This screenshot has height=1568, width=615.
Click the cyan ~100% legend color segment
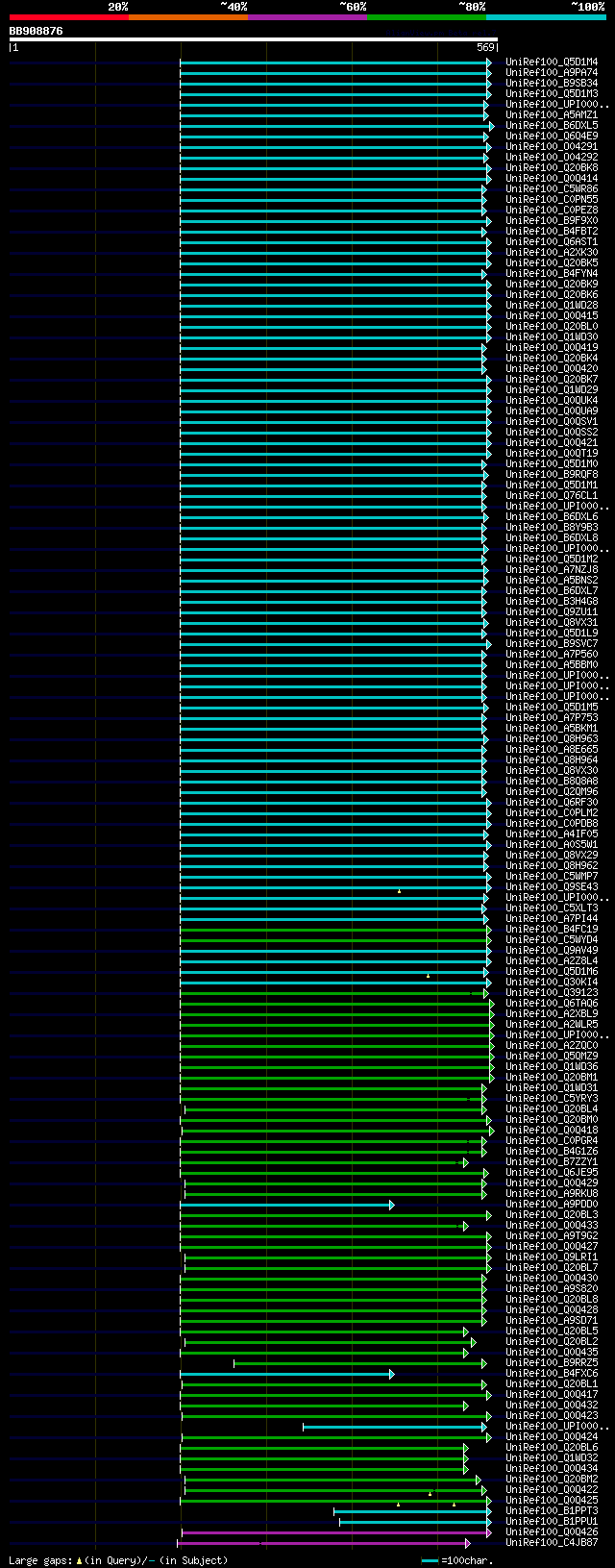(x=546, y=17)
